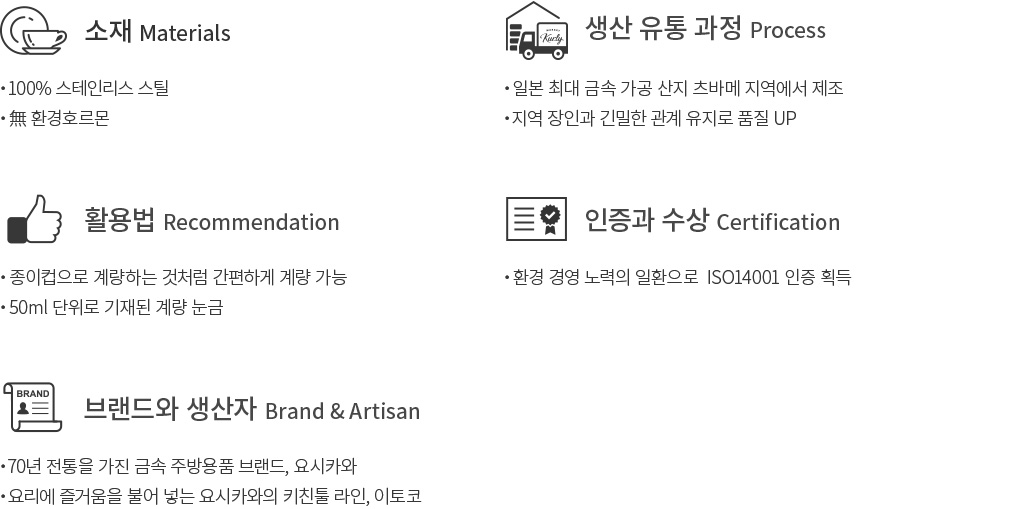
Task: Click the 키친툴 라인, 이토코 line
Action: pyautogui.click(x=211, y=496)
